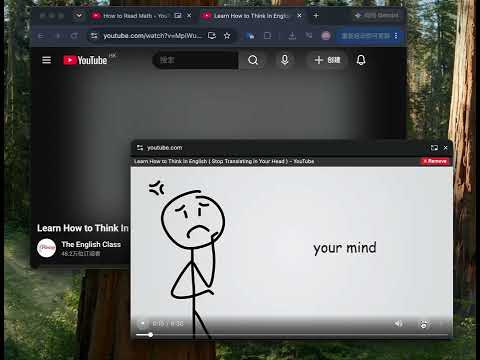Open Chrome downloads icon in toolbar
480x360 pixels.
pyautogui.click(x=292, y=36)
